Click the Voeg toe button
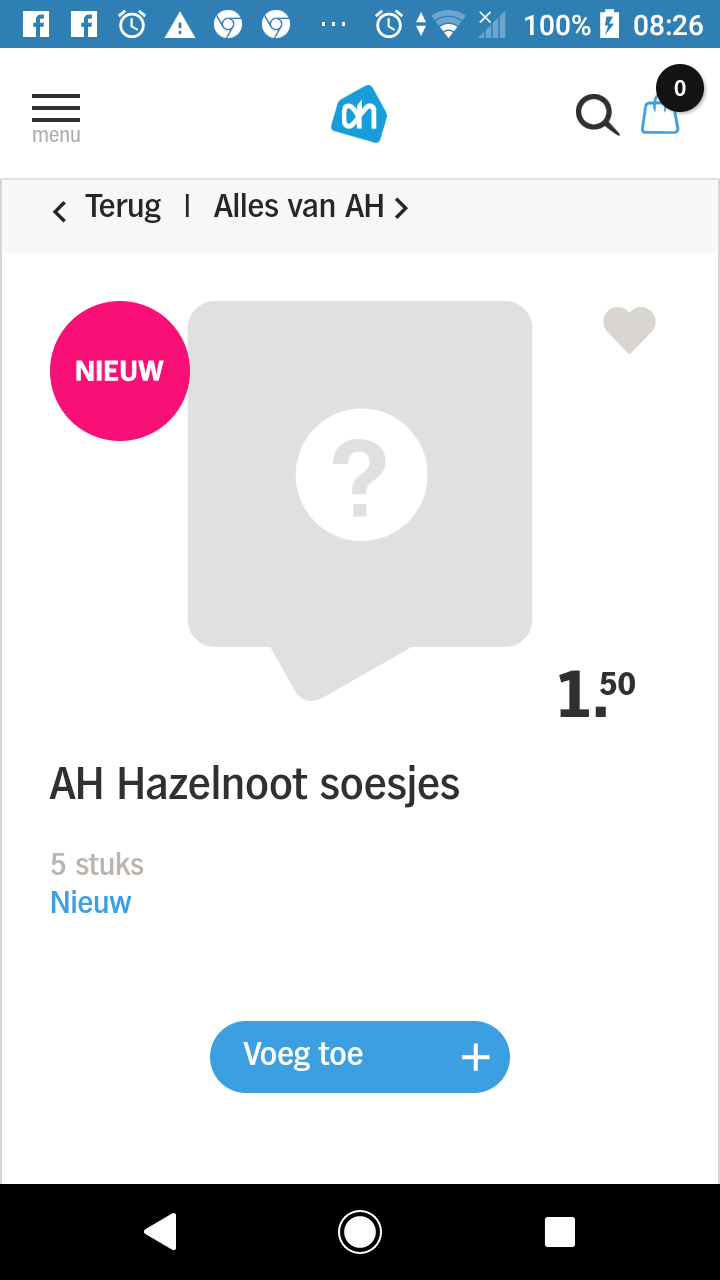Viewport: 720px width, 1280px height. click(x=360, y=1057)
